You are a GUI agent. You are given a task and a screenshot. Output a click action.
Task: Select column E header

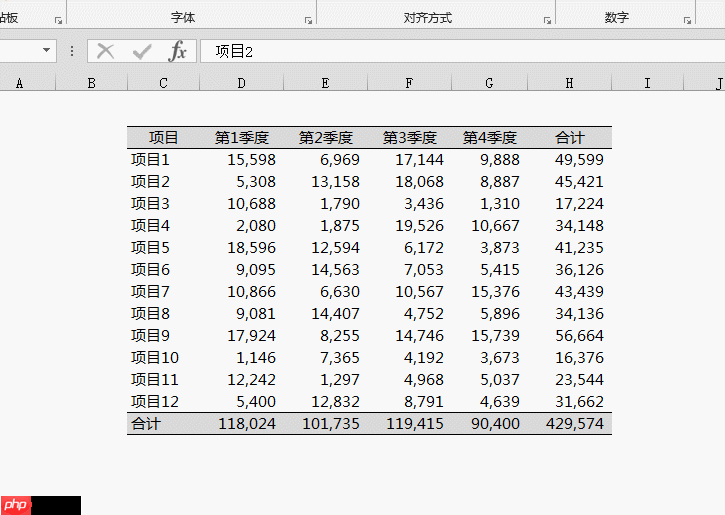click(x=326, y=83)
